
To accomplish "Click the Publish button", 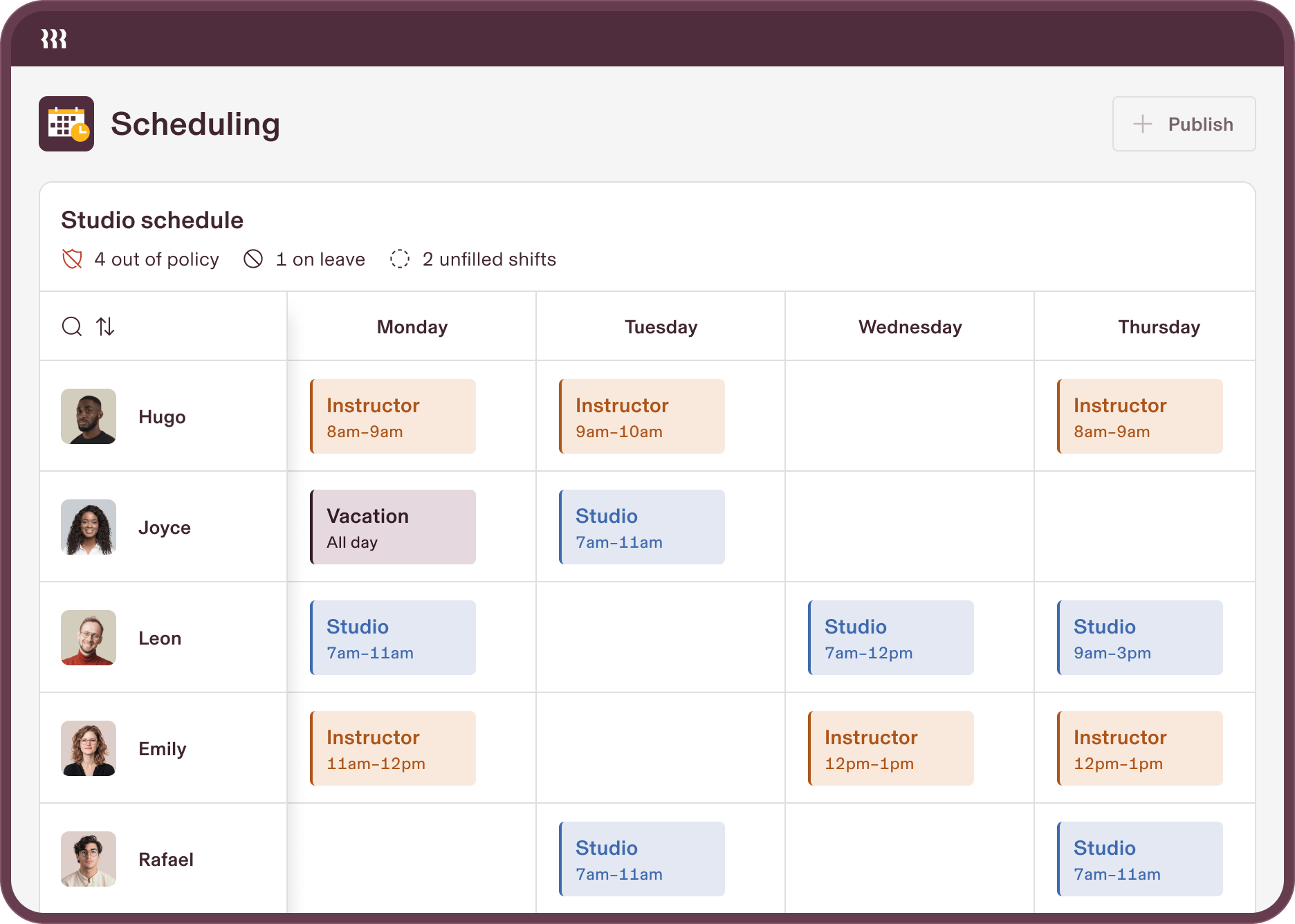I will click(x=1184, y=124).
